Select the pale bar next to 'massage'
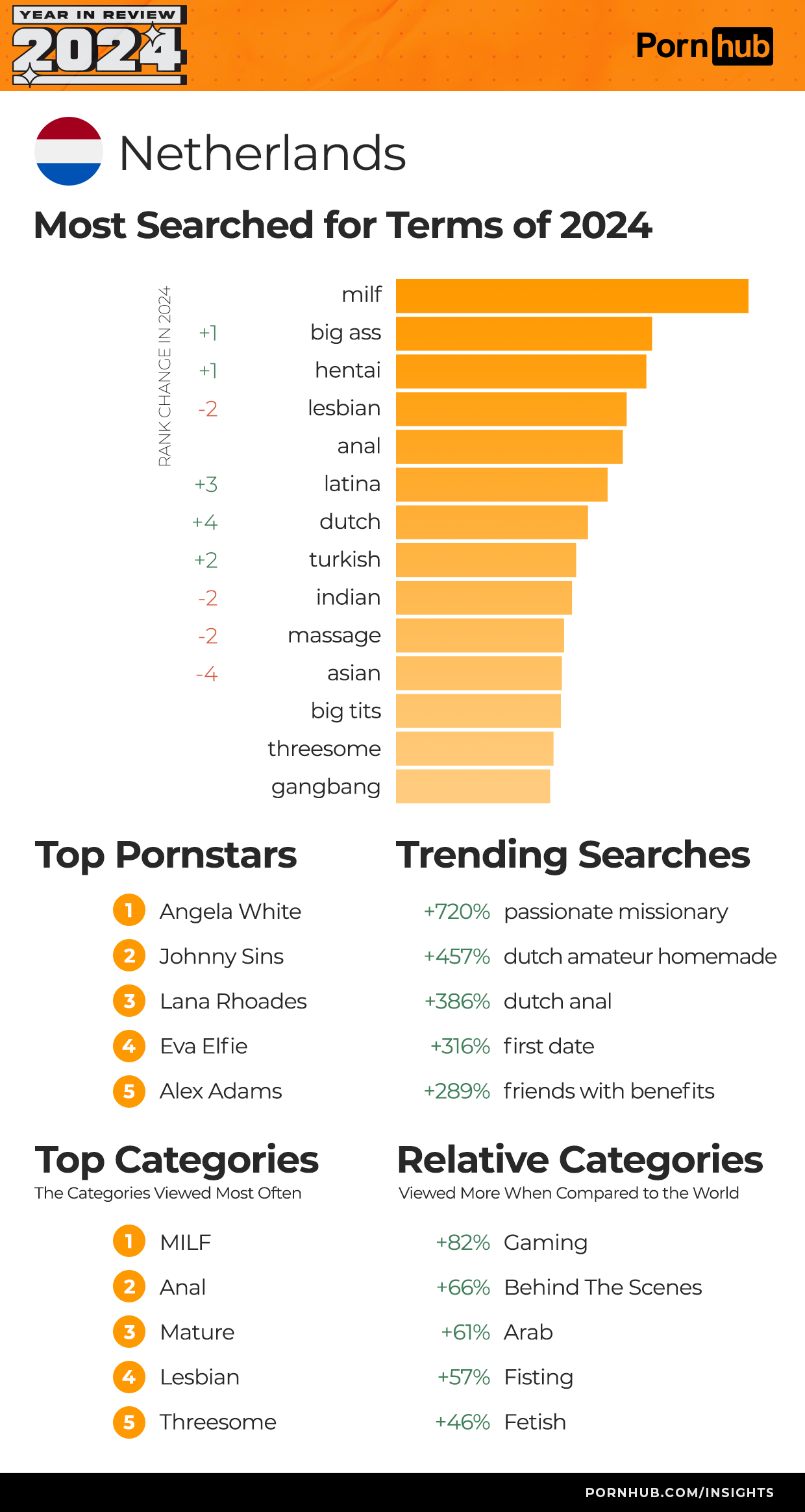The width and height of the screenshot is (805, 1512). [479, 635]
